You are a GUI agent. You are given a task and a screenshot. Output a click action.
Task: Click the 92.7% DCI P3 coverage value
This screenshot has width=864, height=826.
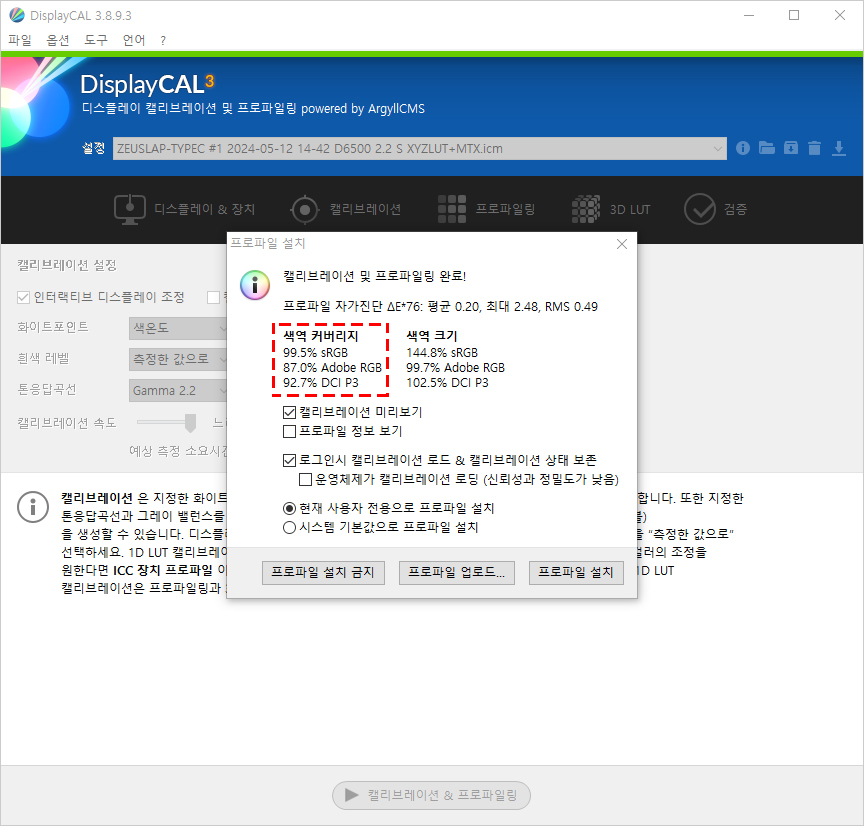coord(321,382)
